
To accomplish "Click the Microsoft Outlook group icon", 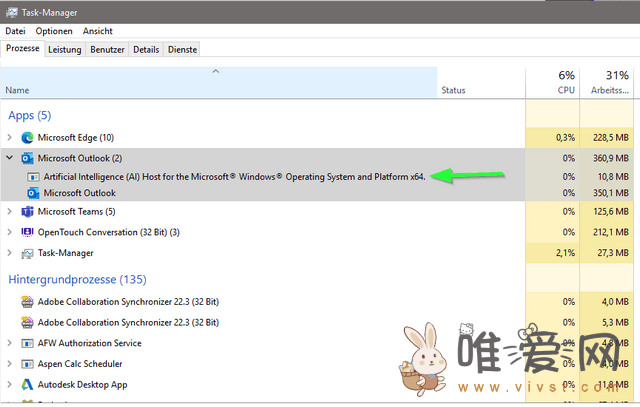I will pyautogui.click(x=27, y=158).
